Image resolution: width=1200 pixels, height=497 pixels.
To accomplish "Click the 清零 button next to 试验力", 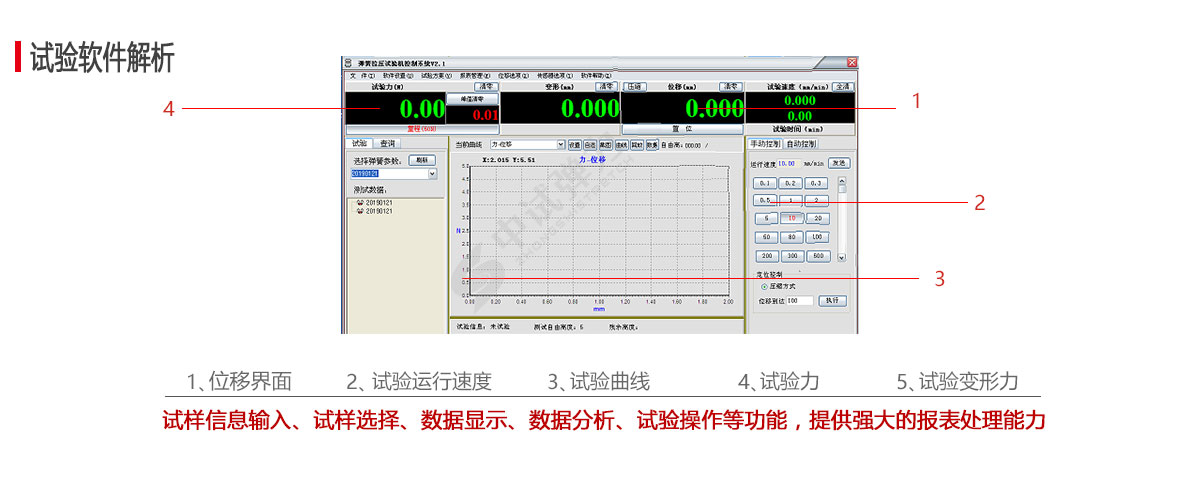I will 484,87.
